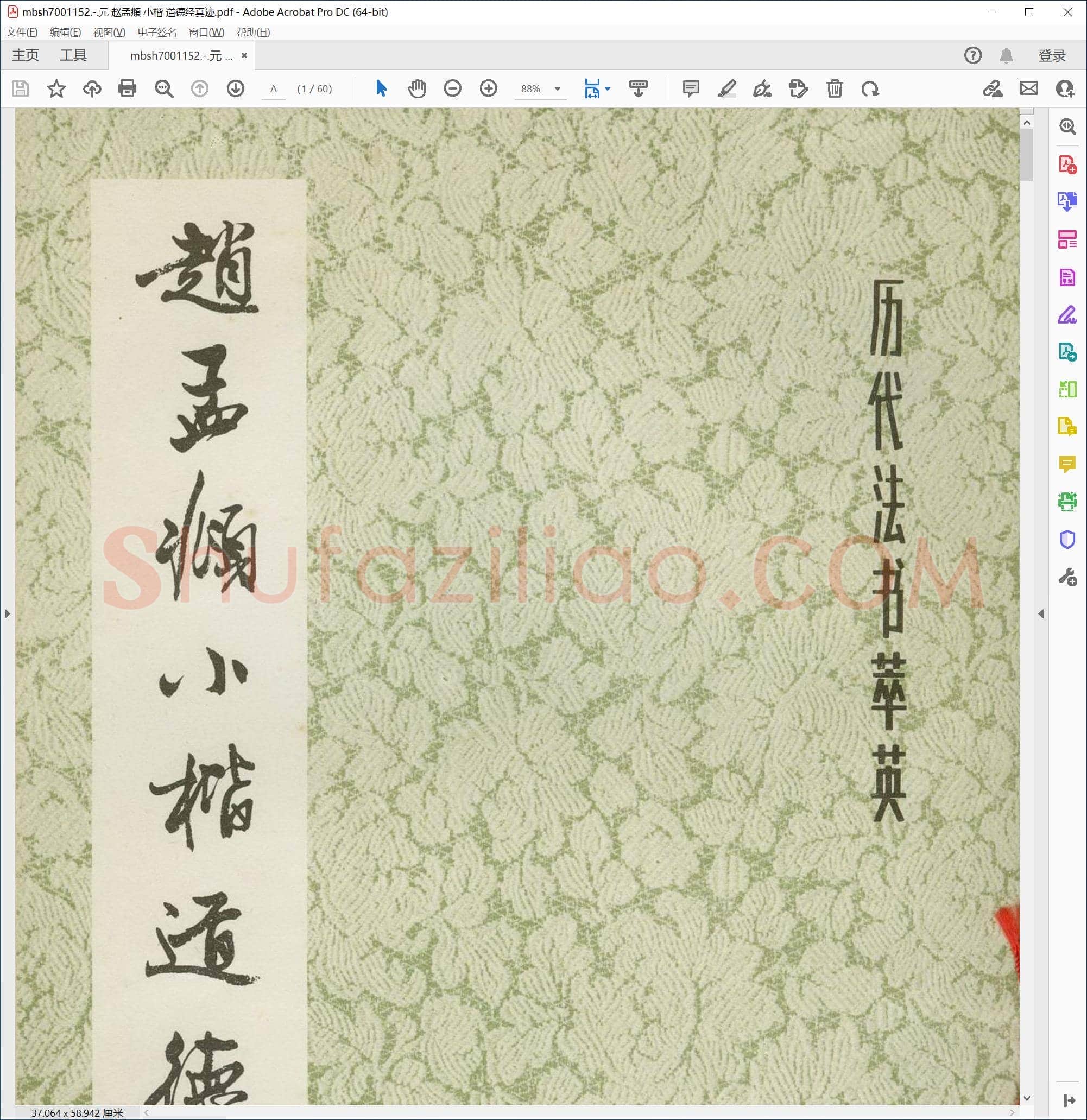This screenshot has width=1087, height=1120.
Task: Click page size text 37.064 x 58.942 厘米
Action: point(77,1112)
